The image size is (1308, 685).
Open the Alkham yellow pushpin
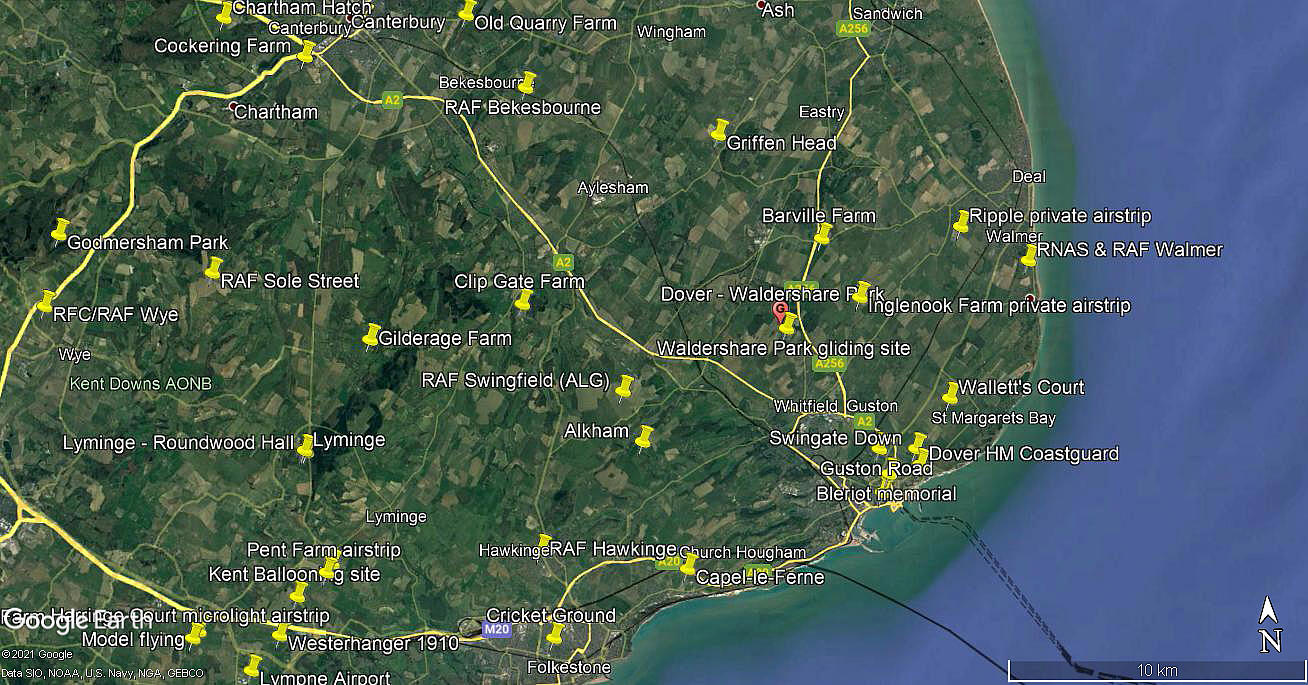pyautogui.click(x=644, y=436)
